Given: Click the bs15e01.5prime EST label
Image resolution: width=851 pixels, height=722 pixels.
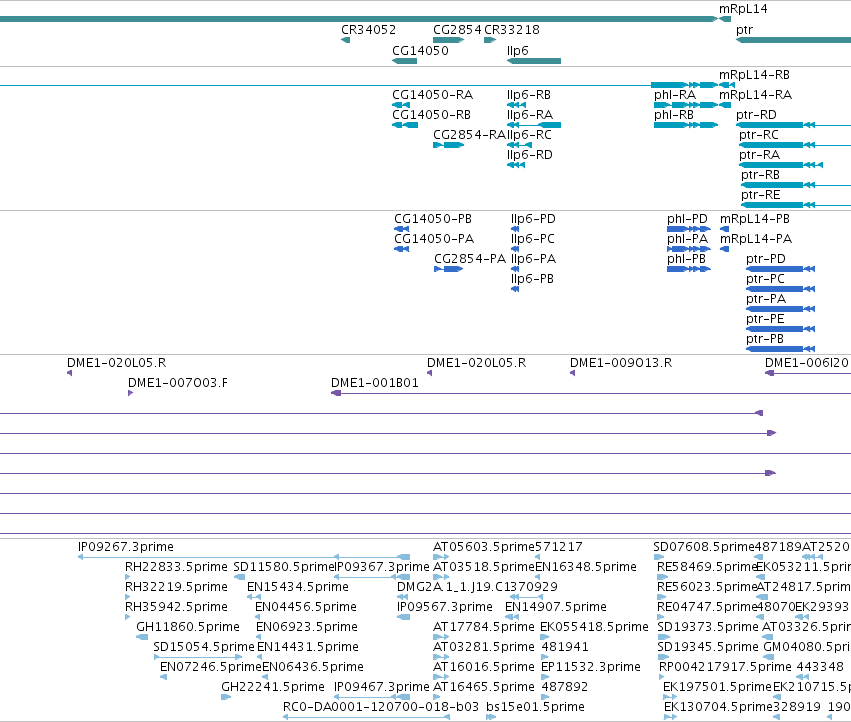Looking at the screenshot, I should pos(536,707).
